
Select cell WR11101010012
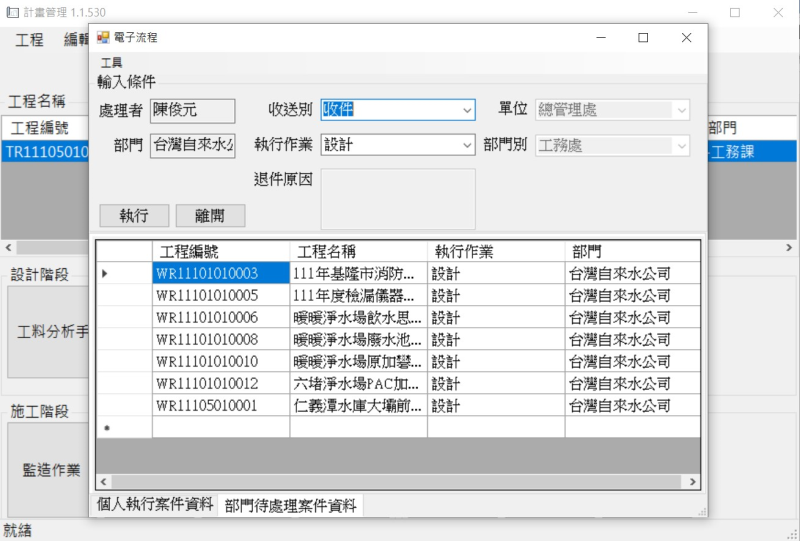point(221,383)
